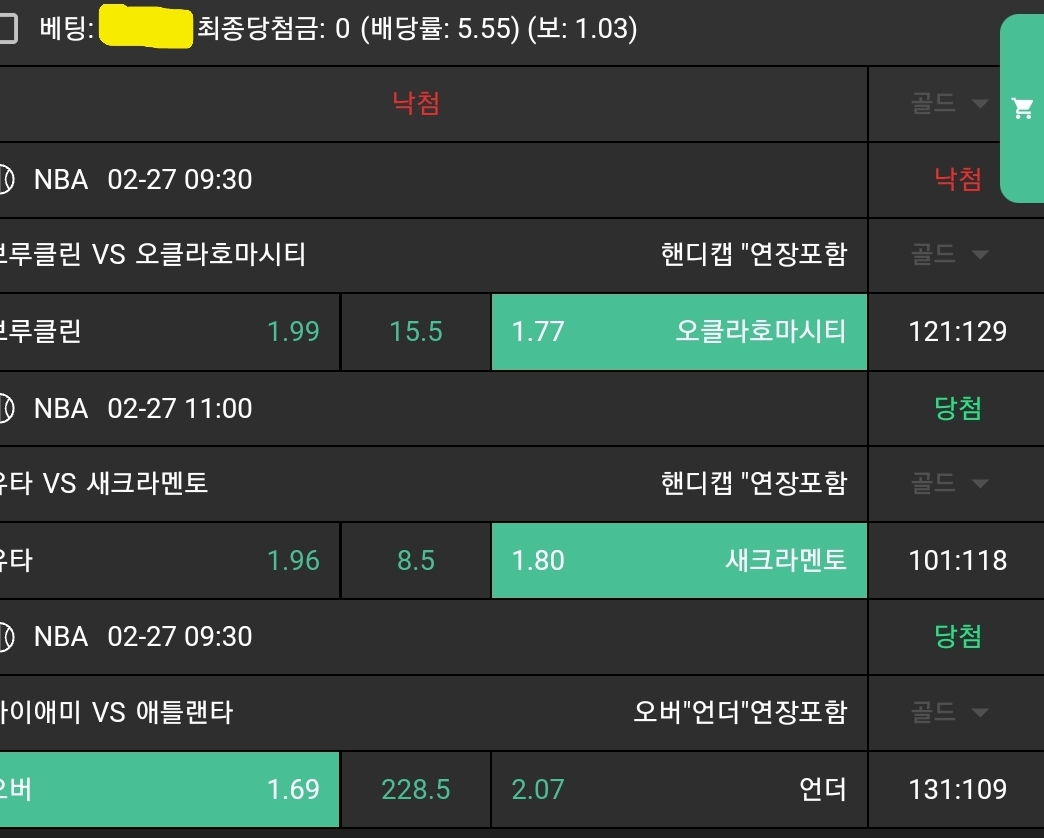Choose the 오버 1.69 option

[169, 789]
